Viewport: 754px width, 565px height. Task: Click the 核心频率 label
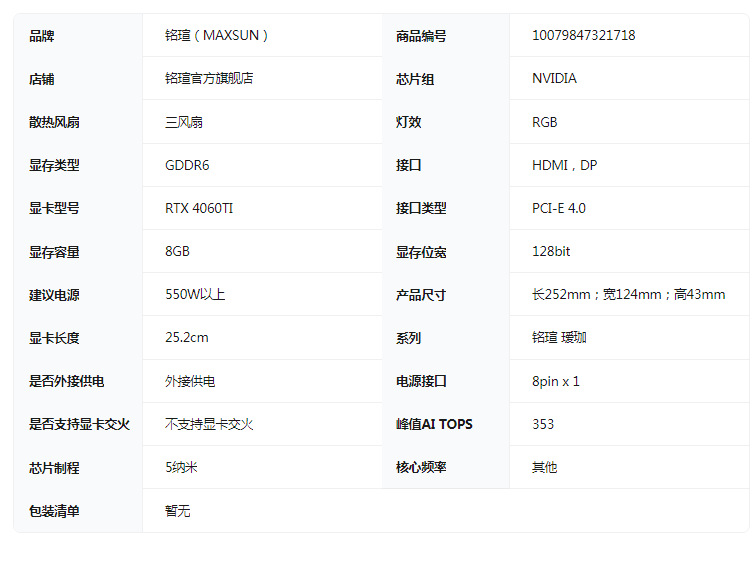click(x=421, y=467)
